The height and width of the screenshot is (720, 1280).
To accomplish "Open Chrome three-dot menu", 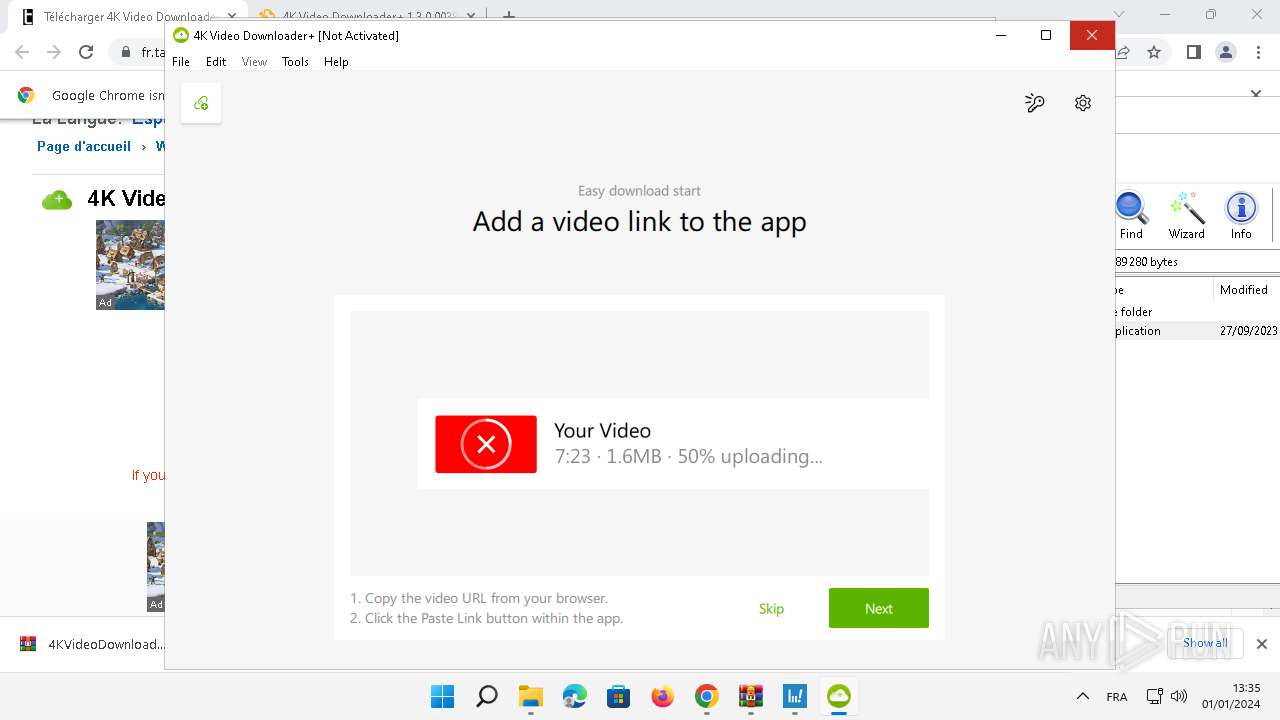I will [1258, 52].
